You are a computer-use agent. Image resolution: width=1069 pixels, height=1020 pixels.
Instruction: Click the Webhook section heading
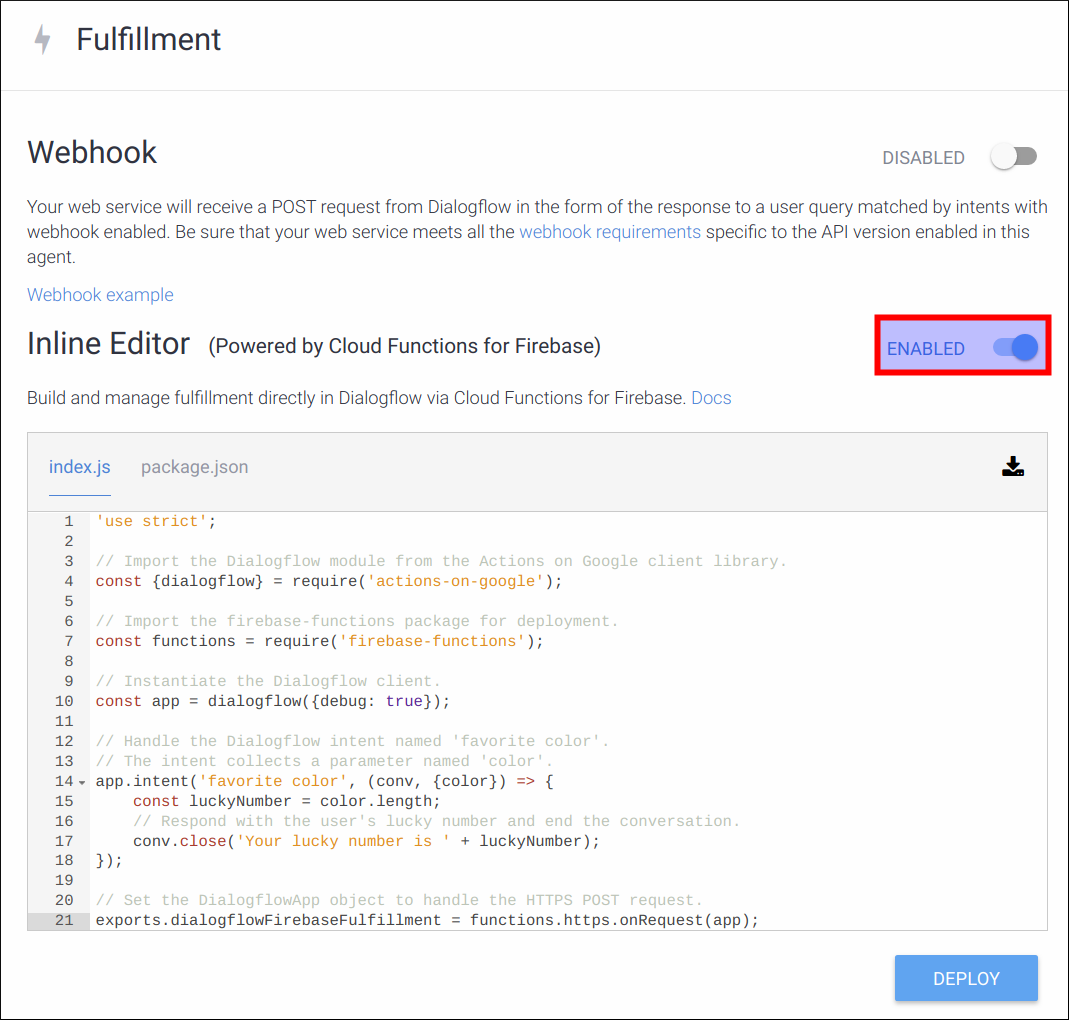[91, 153]
